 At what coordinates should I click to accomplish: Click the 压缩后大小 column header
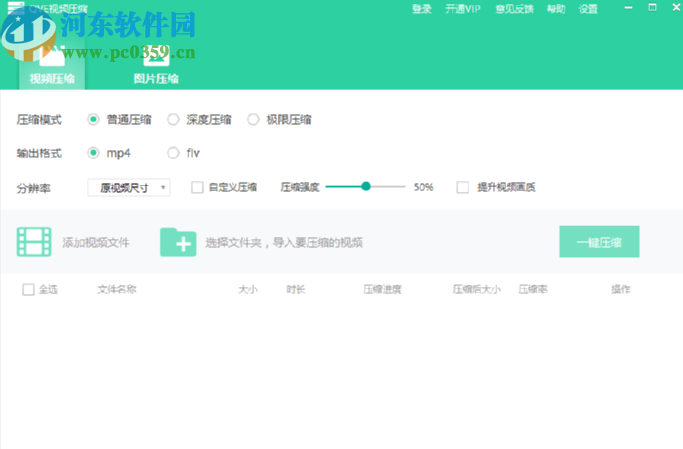(477, 289)
